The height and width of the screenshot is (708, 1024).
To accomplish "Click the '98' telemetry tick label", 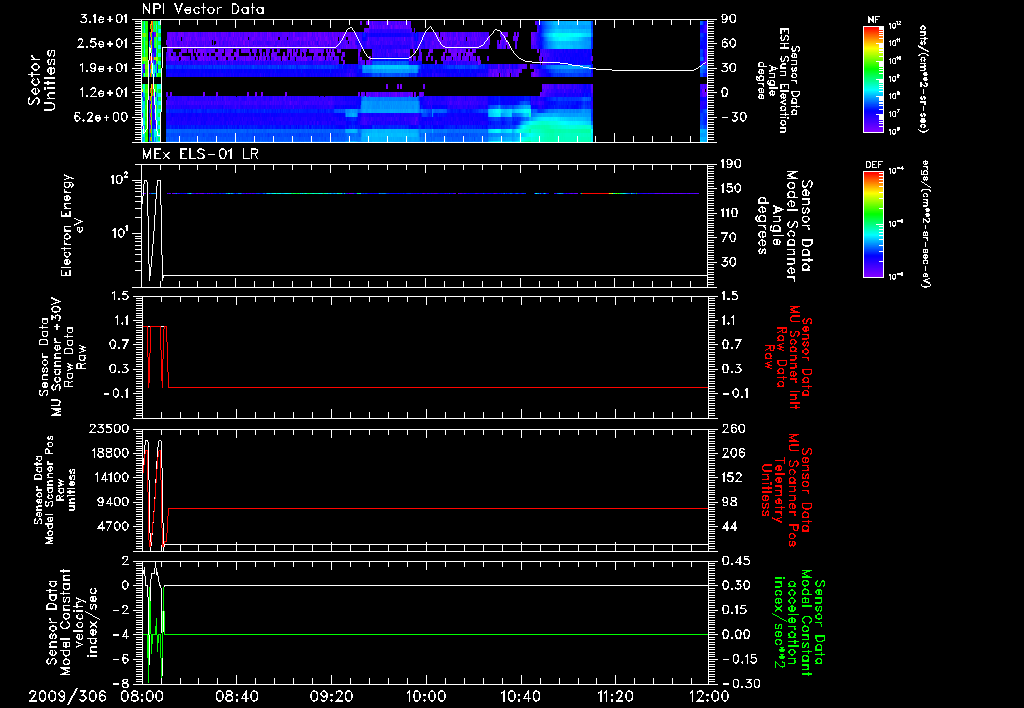I will pyautogui.click(x=729, y=502).
